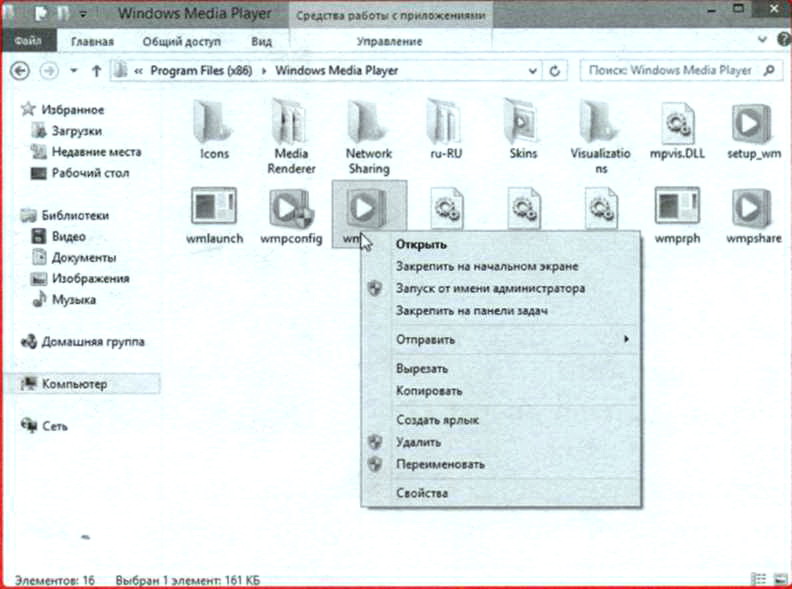This screenshot has height=589, width=792.
Task: Choose Открыть in the context menu
Action: pos(421,244)
